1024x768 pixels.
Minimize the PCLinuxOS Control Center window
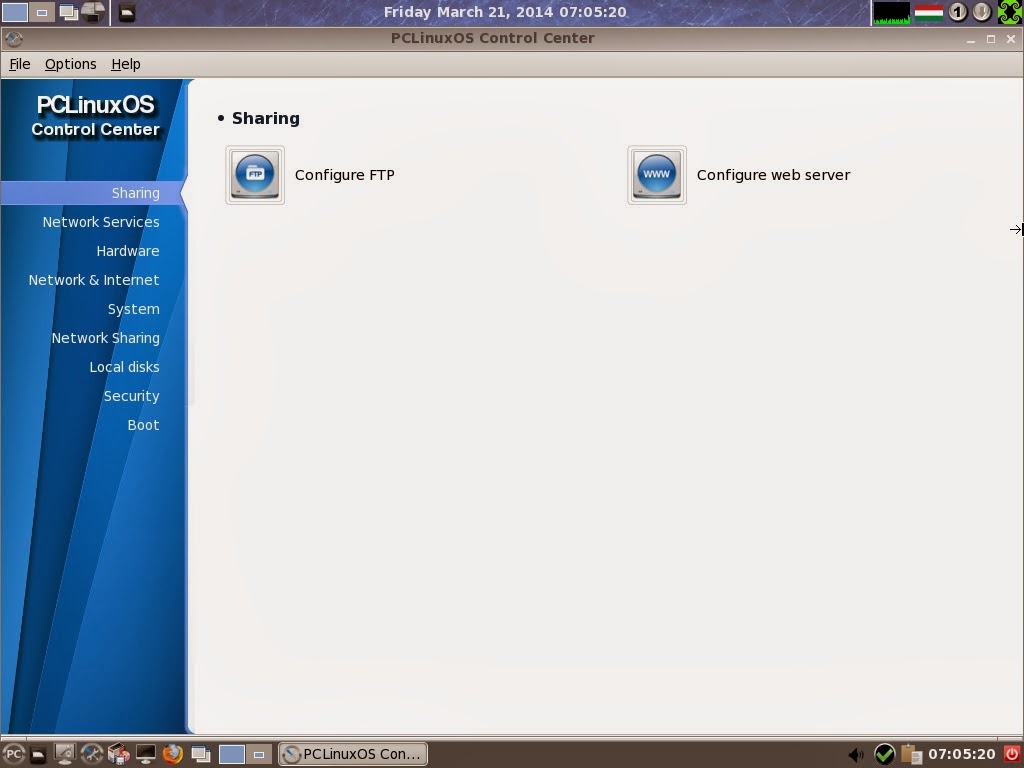click(971, 39)
